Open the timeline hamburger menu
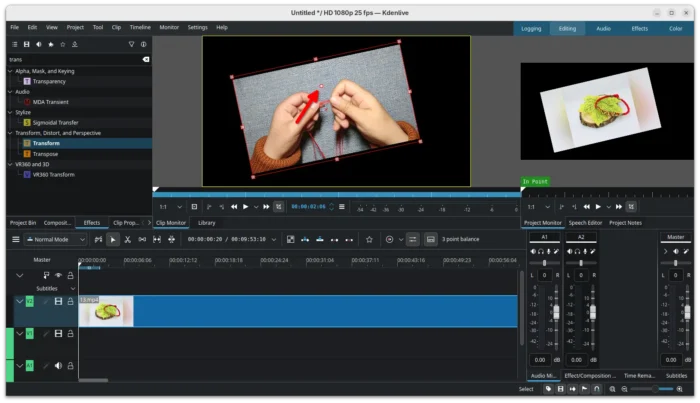 tap(15, 239)
